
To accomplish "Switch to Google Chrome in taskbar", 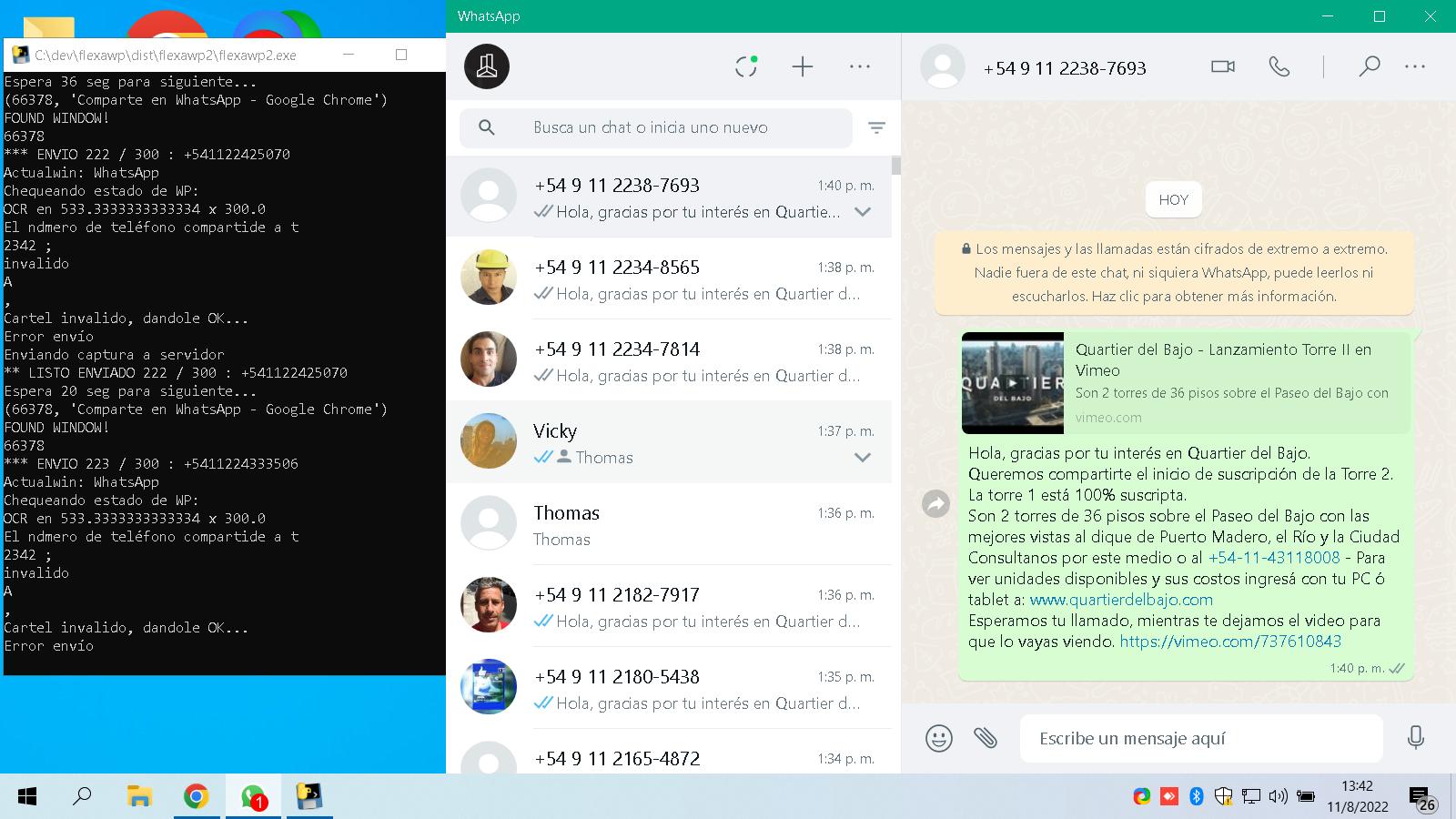I will pos(196,797).
